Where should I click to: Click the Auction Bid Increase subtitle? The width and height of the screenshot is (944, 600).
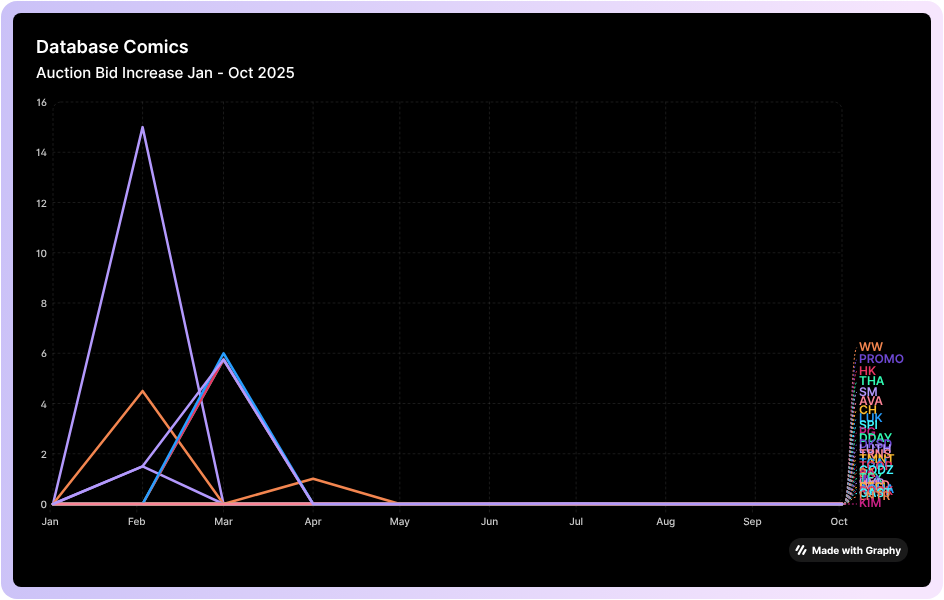(165, 73)
